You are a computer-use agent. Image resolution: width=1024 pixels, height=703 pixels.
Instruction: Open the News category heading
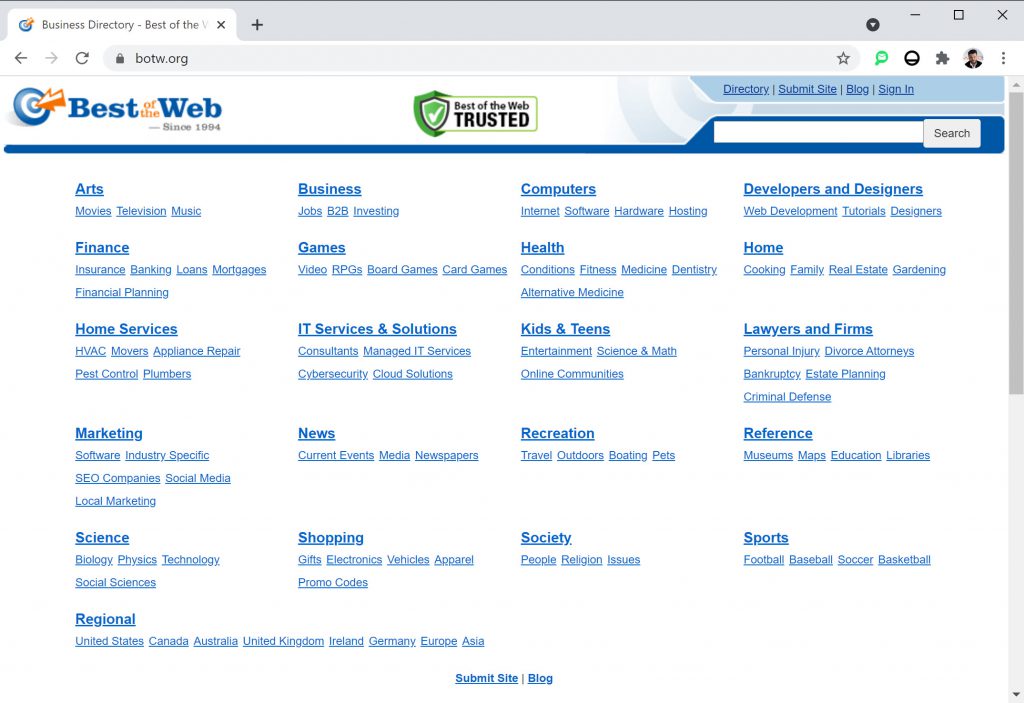coord(317,433)
